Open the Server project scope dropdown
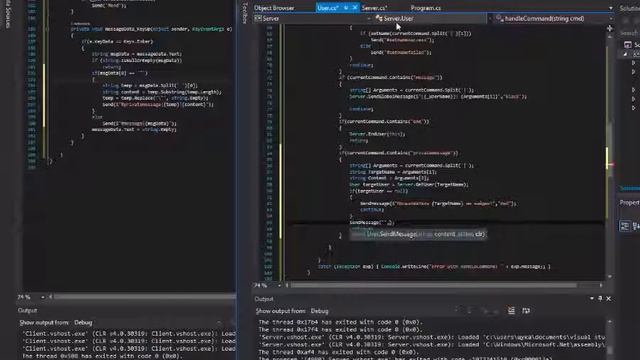 (312, 18)
